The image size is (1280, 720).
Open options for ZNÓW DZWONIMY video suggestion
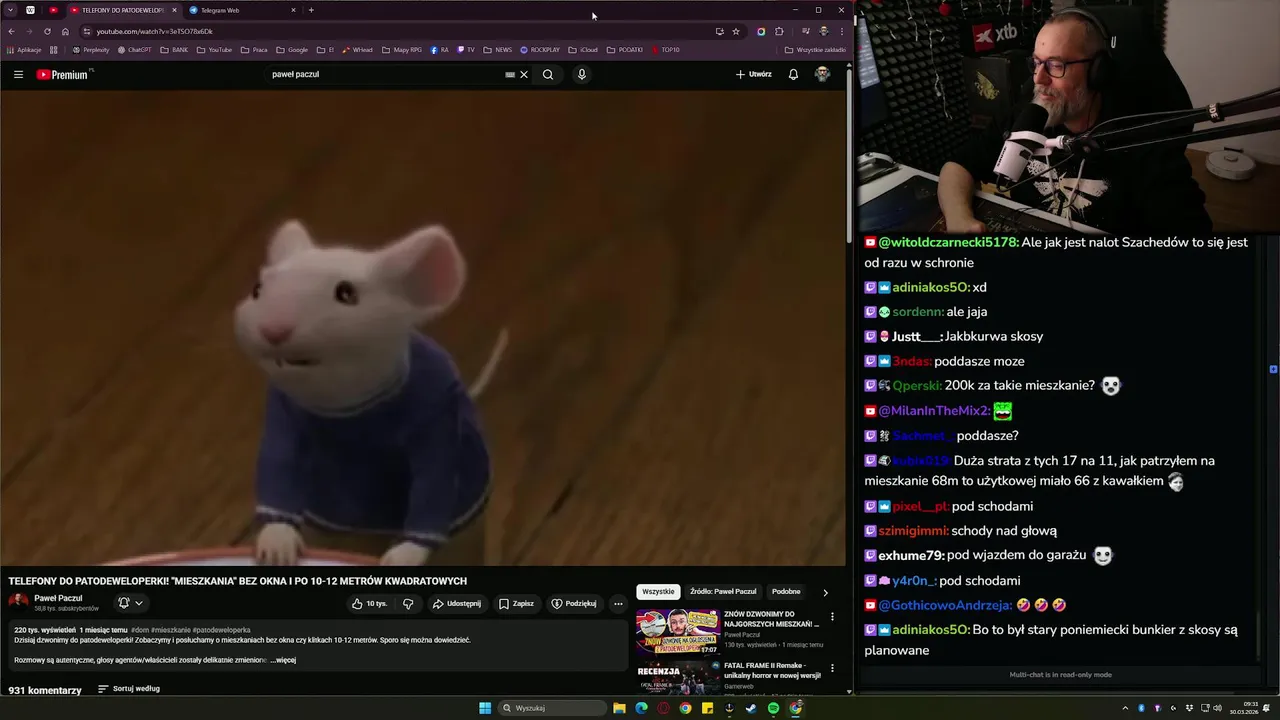832,617
